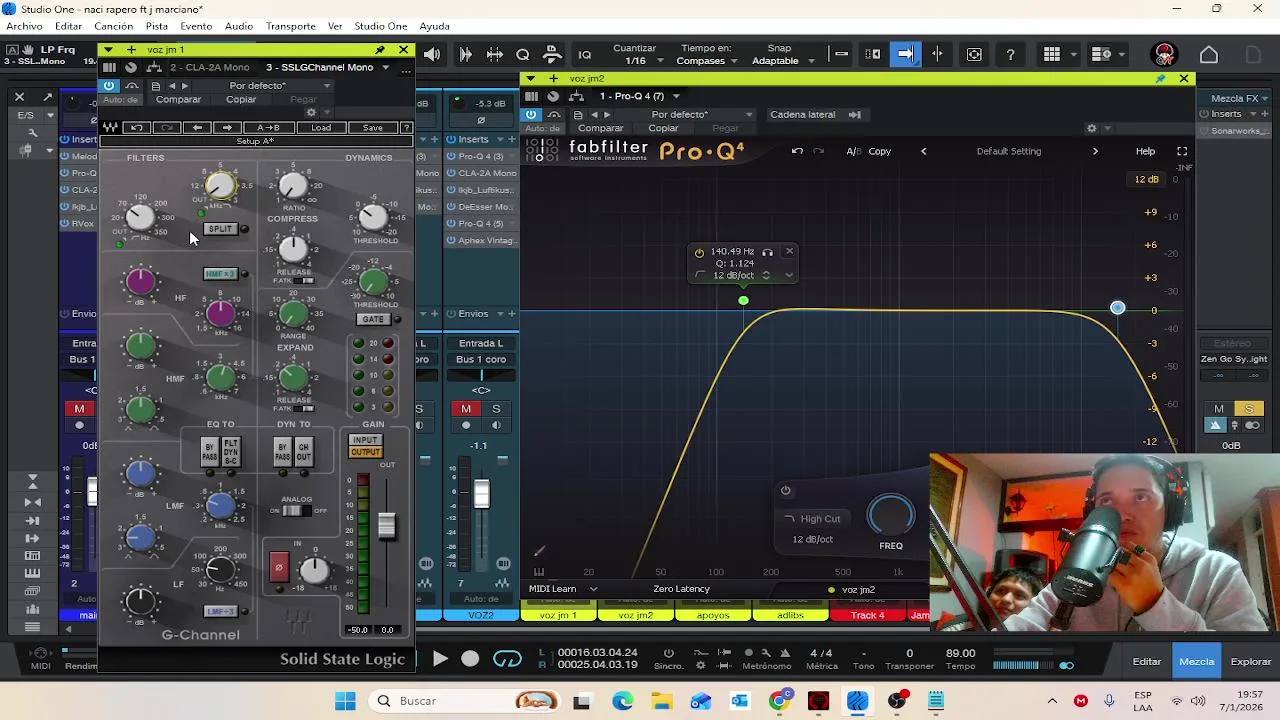1280x720 pixels.
Task: Switch to the Explorar view tab
Action: [1251, 661]
